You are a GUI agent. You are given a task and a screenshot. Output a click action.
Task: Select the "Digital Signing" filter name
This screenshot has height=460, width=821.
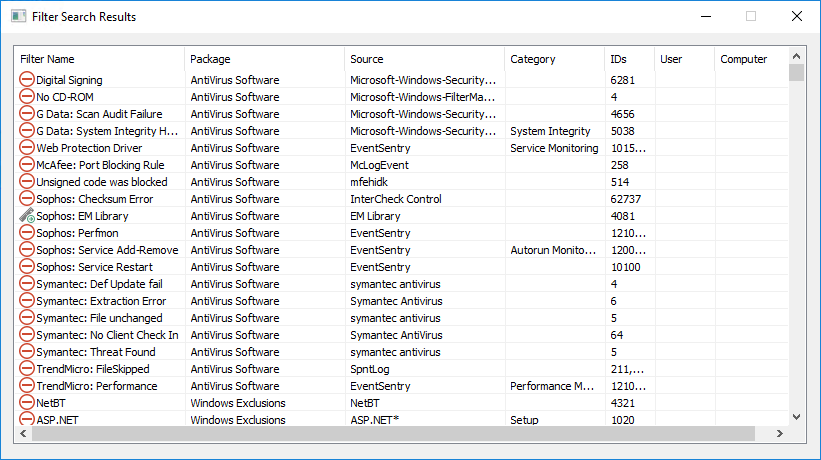click(x=69, y=80)
